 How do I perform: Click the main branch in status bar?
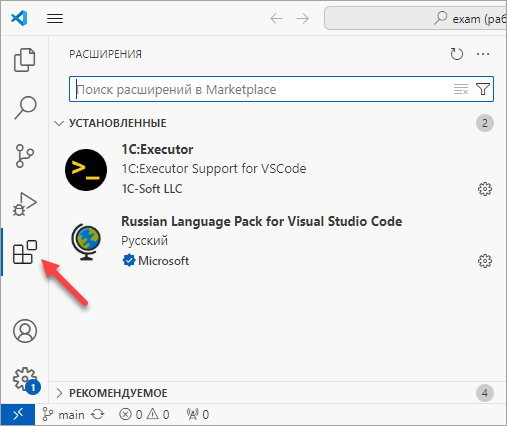[x=63, y=415]
